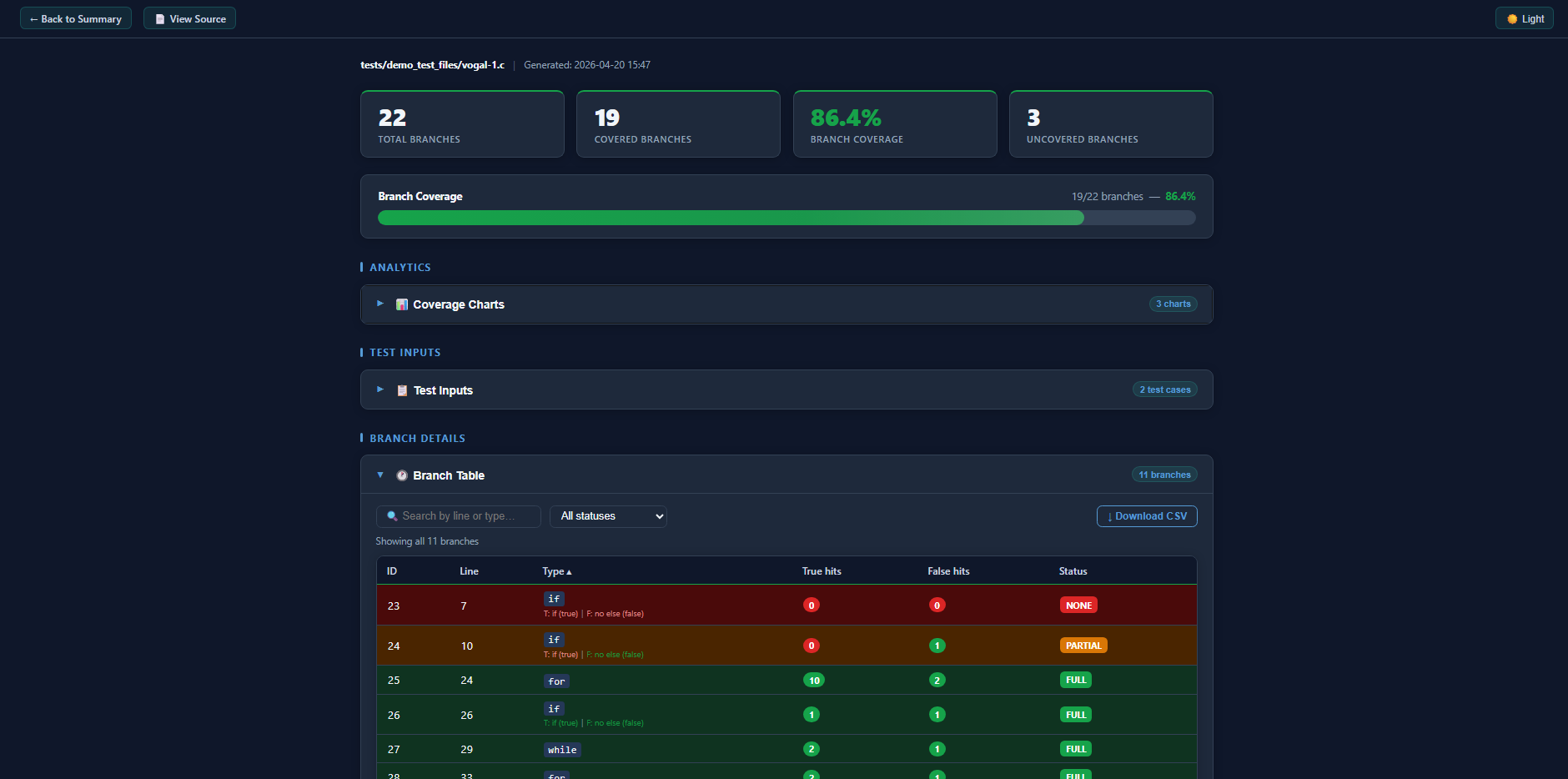Click the download arrow icon on Download CSV
The image size is (1568, 779).
coord(1109,516)
